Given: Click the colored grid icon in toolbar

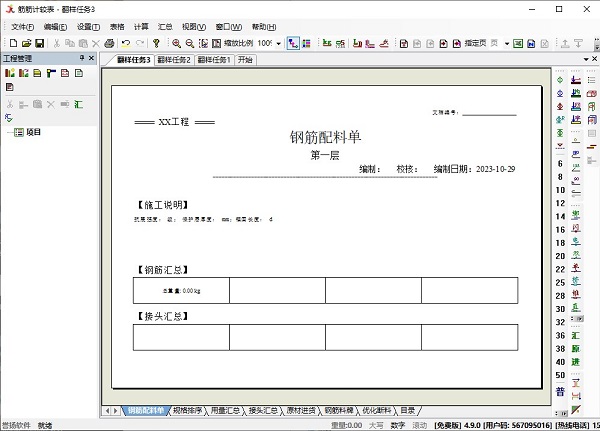Looking at the screenshot, I should [307, 43].
